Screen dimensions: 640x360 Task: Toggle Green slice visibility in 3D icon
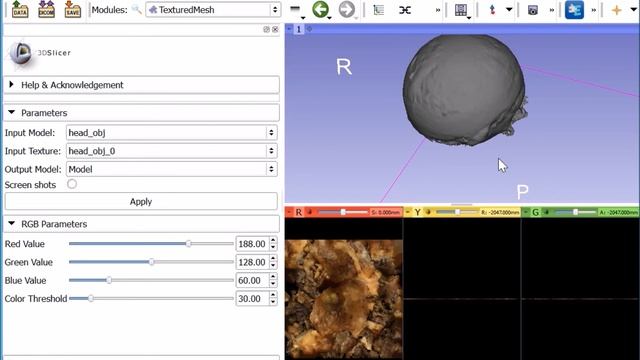pos(547,212)
